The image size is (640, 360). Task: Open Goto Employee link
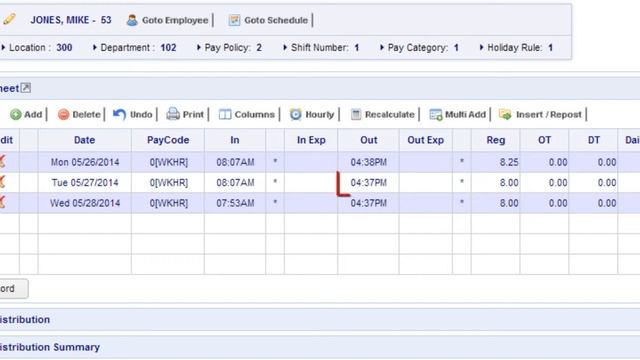pyautogui.click(x=175, y=20)
